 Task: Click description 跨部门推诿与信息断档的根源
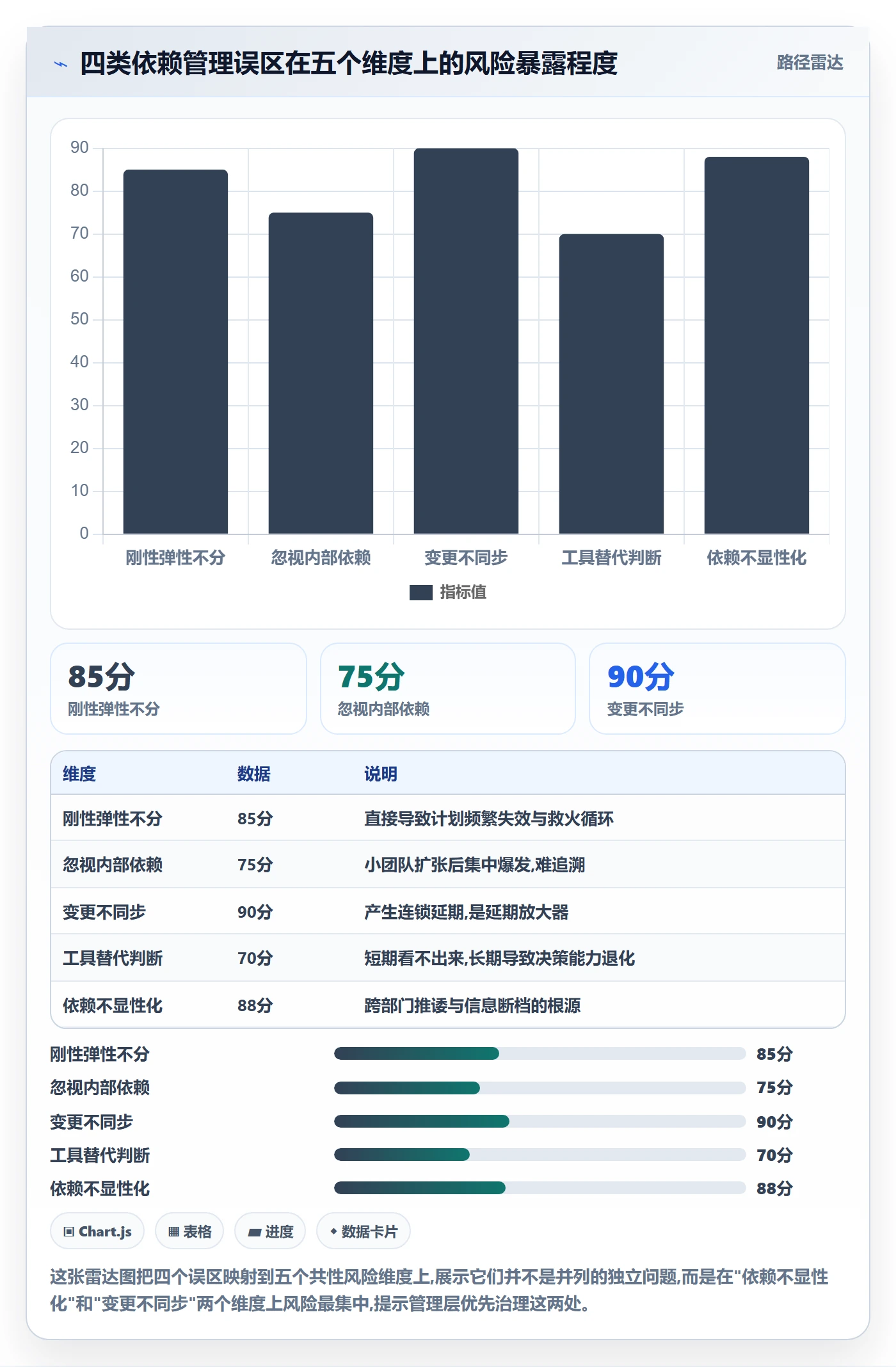point(472,1005)
